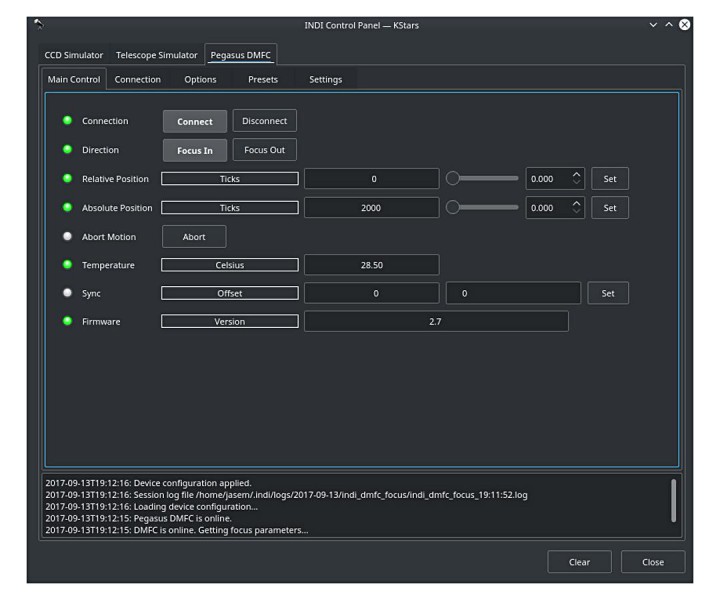Click the Sync status indicator
The image size is (720, 600).
[x=68, y=293]
